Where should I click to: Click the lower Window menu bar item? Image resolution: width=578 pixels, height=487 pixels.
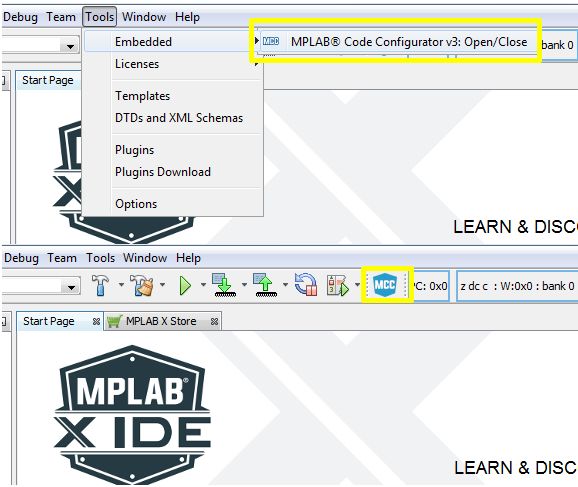coord(145,258)
